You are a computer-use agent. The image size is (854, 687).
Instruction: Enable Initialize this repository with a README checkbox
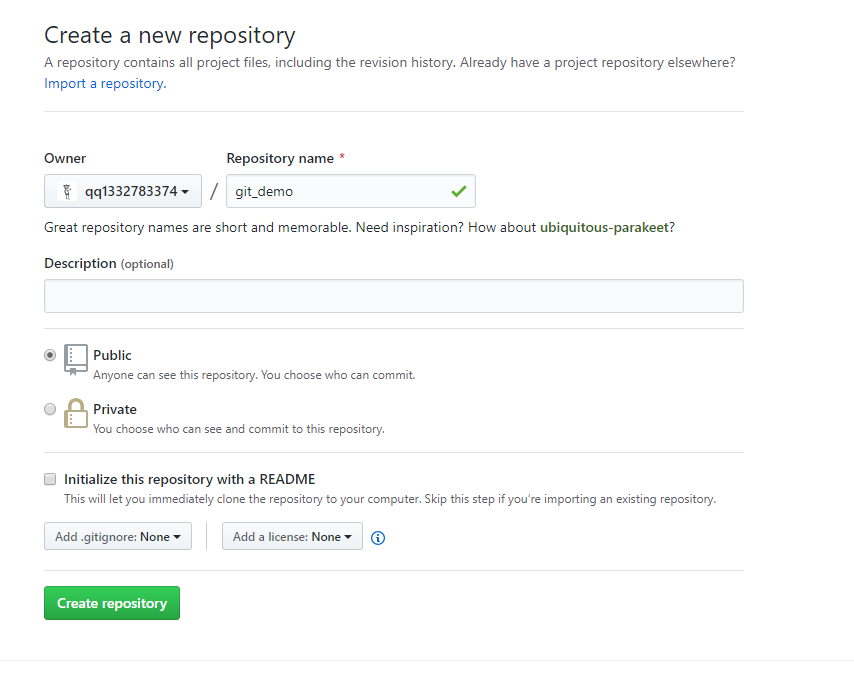click(x=50, y=479)
